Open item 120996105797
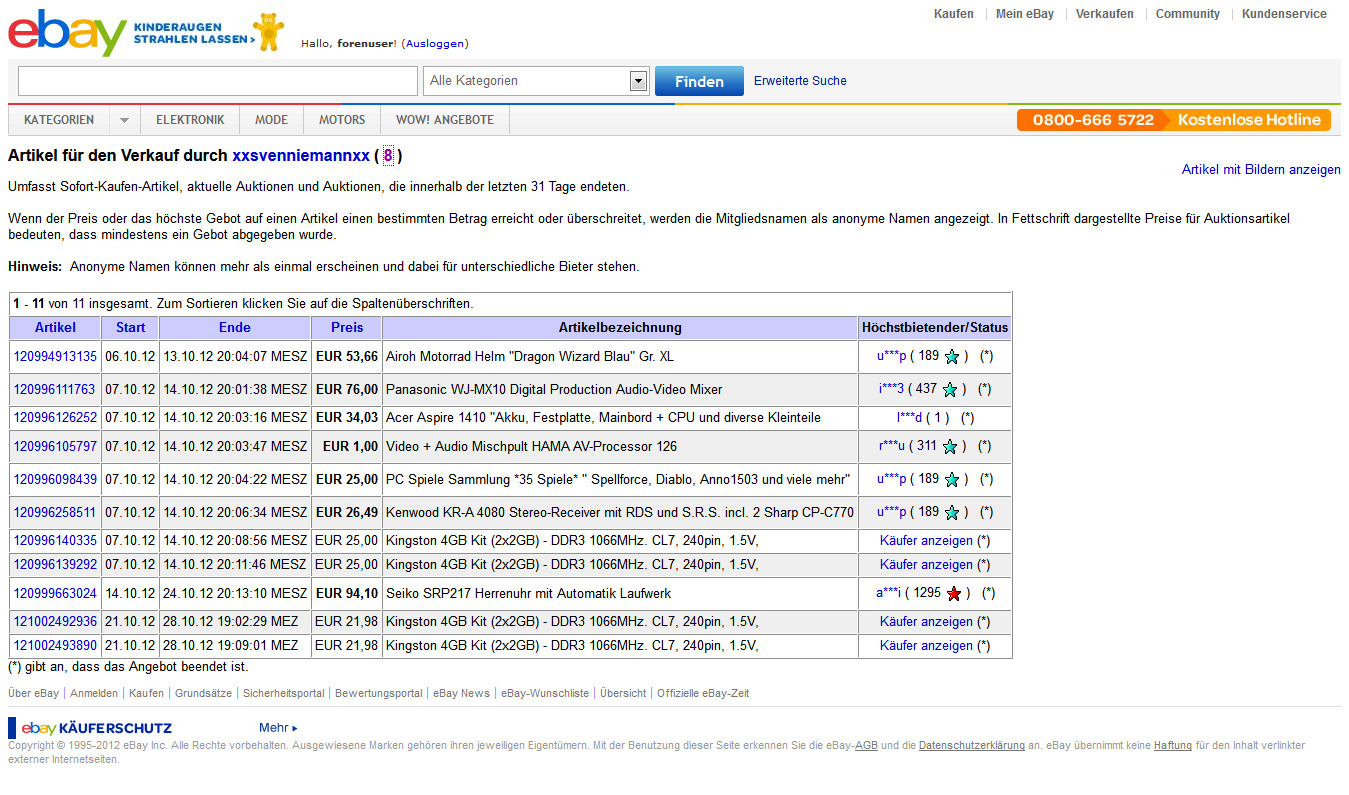1349x795 pixels. [55, 447]
